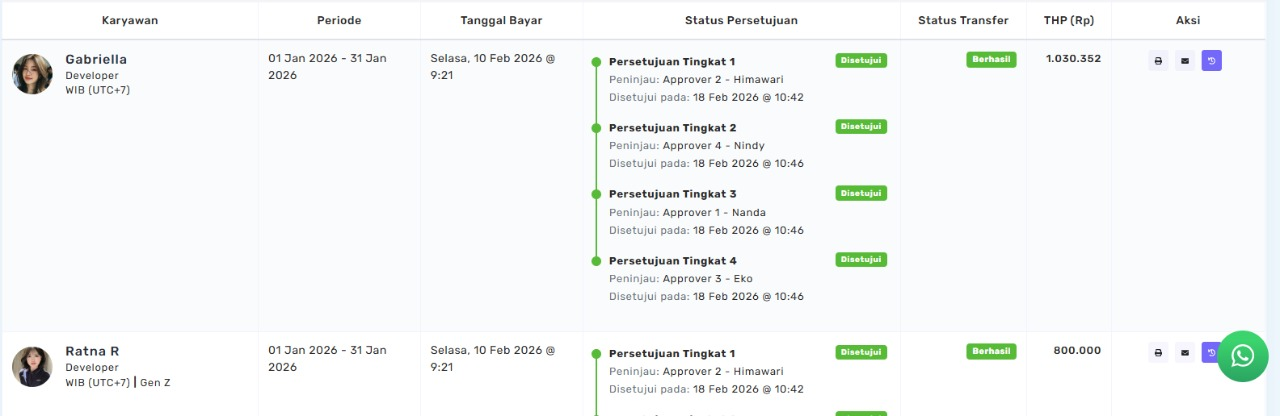Sort by the Karyawan column header
Image resolution: width=1280 pixels, height=416 pixels.
coord(130,20)
